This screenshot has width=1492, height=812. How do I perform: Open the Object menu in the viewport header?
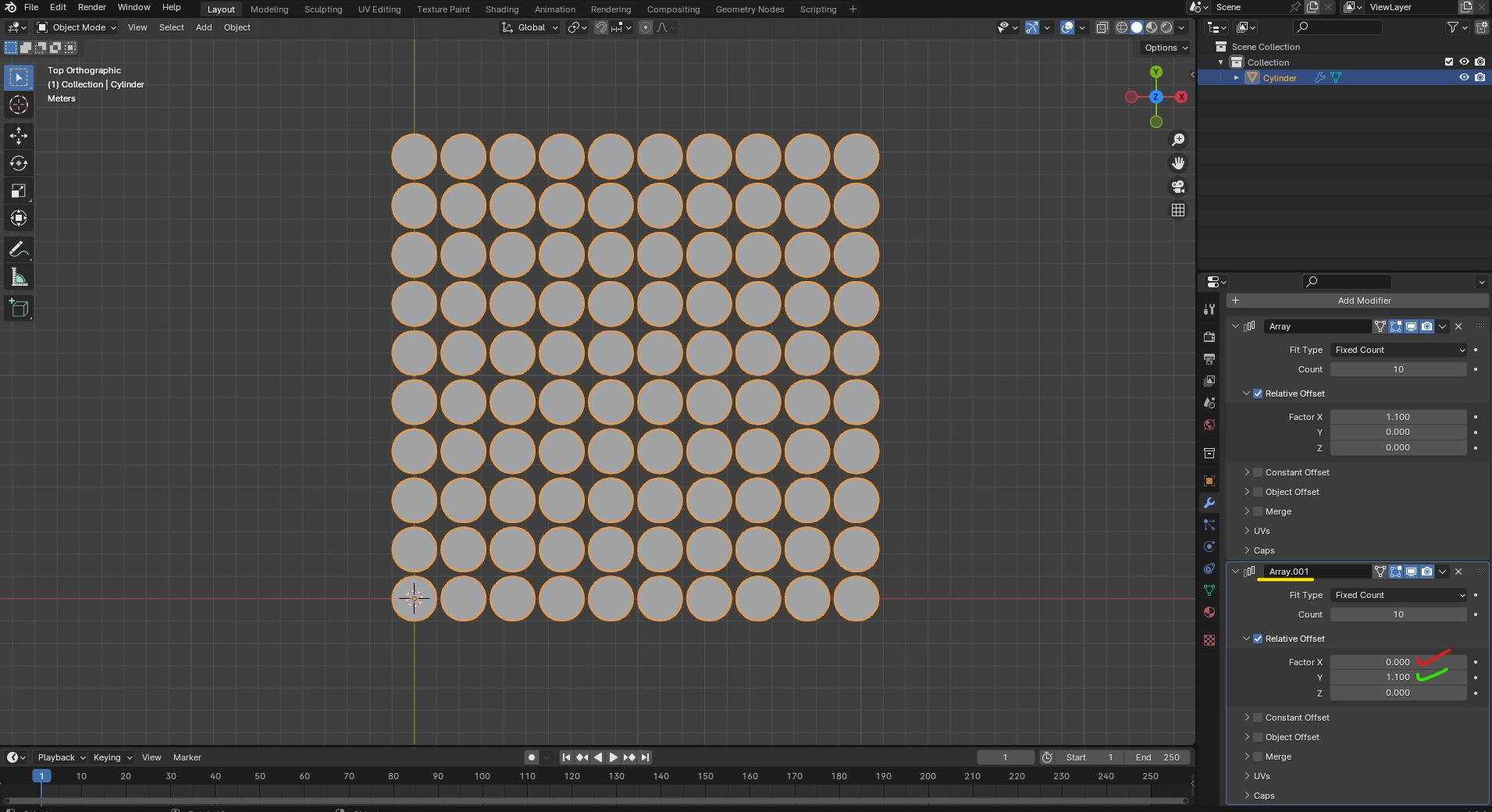[237, 27]
